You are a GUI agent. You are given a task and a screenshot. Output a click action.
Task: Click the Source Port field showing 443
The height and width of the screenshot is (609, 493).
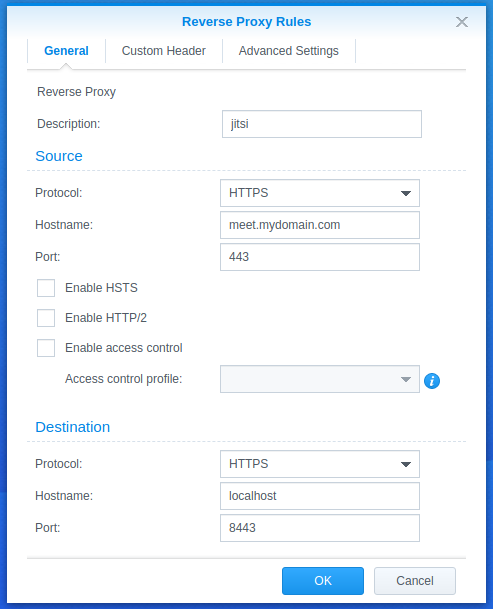coord(320,257)
